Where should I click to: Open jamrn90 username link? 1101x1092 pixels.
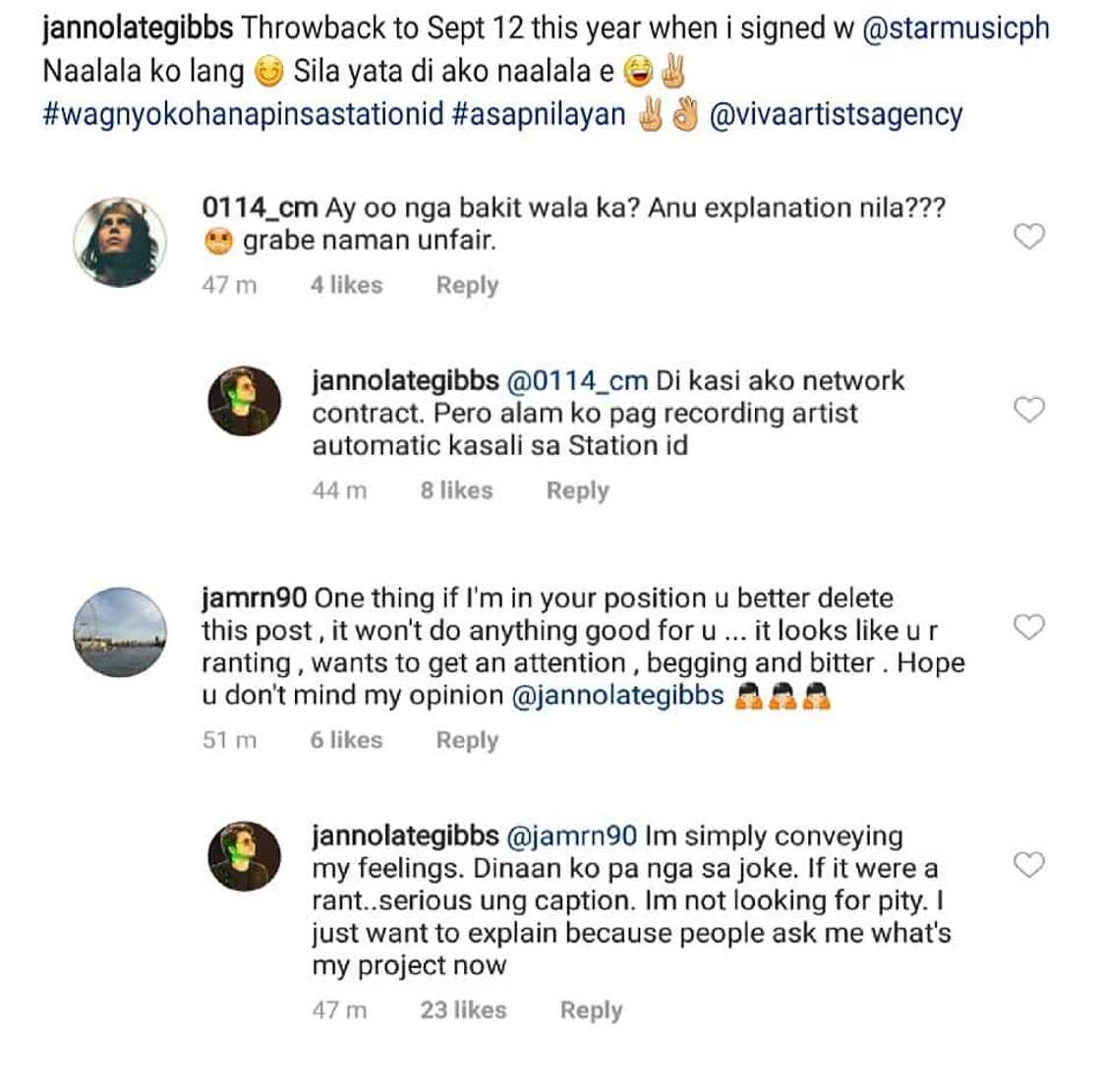click(254, 599)
